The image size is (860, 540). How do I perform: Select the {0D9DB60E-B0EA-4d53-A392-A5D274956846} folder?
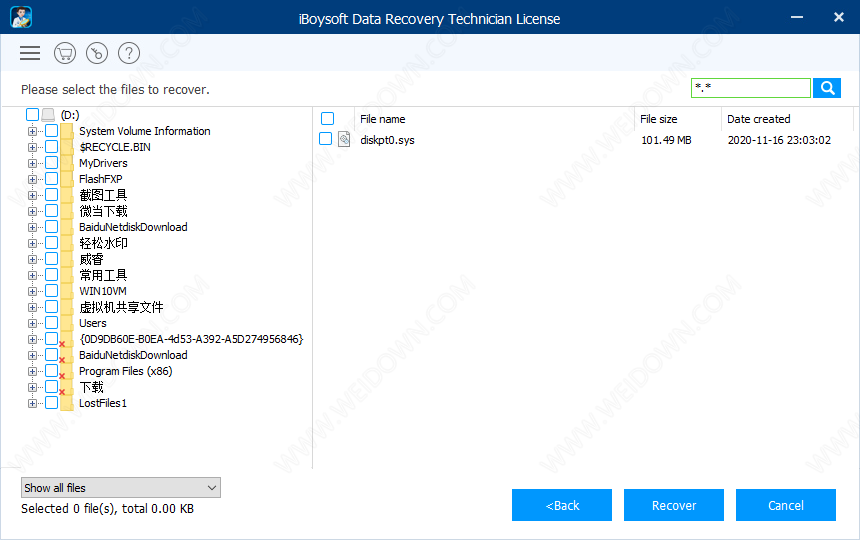[191, 339]
